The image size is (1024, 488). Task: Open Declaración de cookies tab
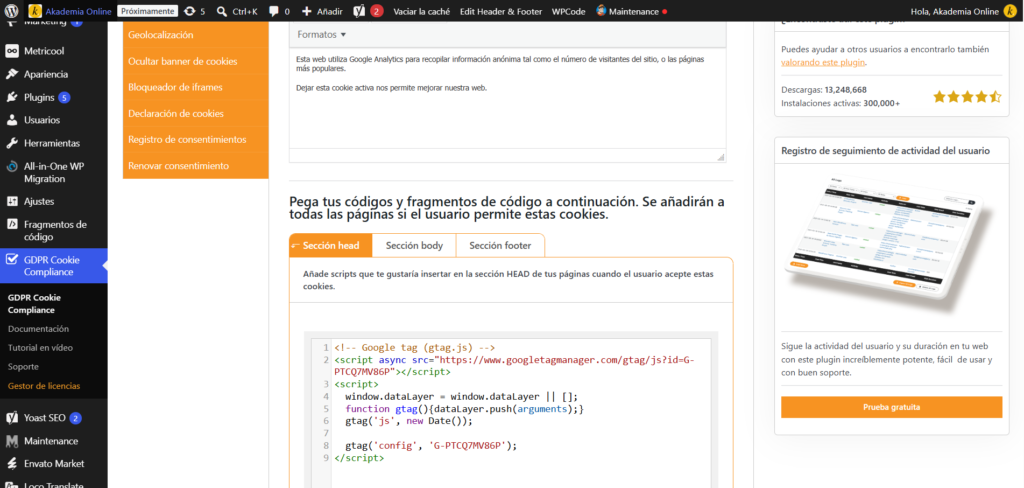(x=196, y=114)
